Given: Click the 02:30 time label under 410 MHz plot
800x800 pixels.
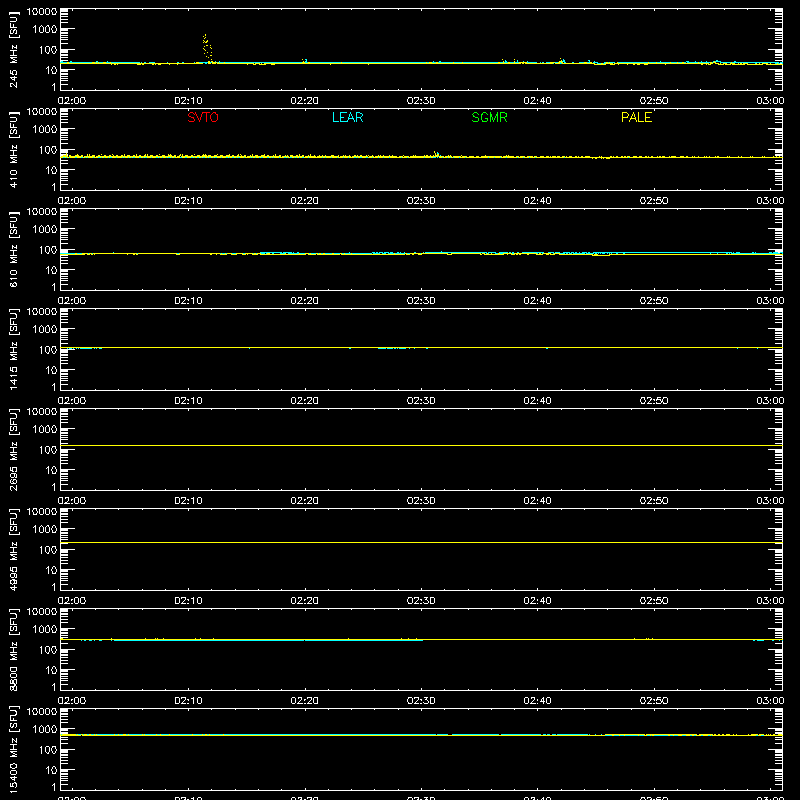Looking at the screenshot, I should [421, 201].
